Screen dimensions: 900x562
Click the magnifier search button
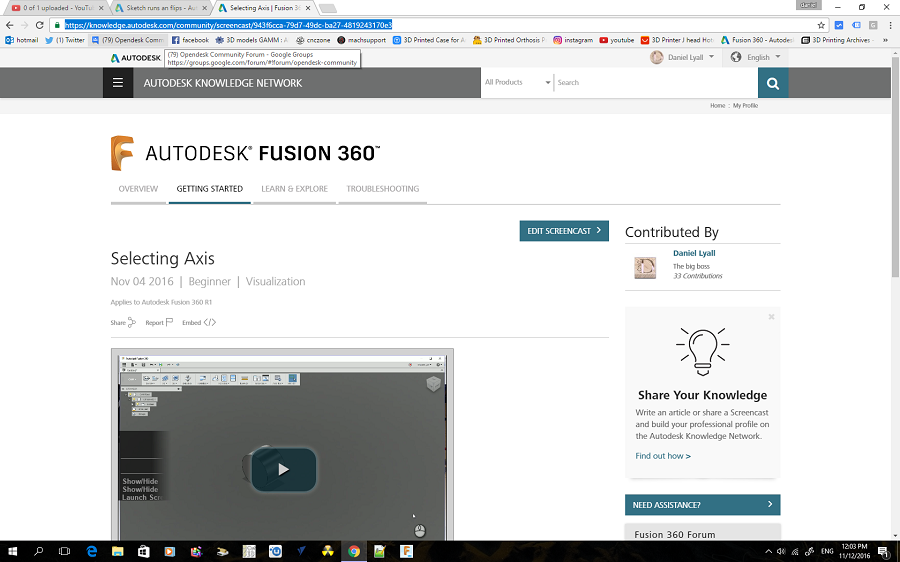773,83
